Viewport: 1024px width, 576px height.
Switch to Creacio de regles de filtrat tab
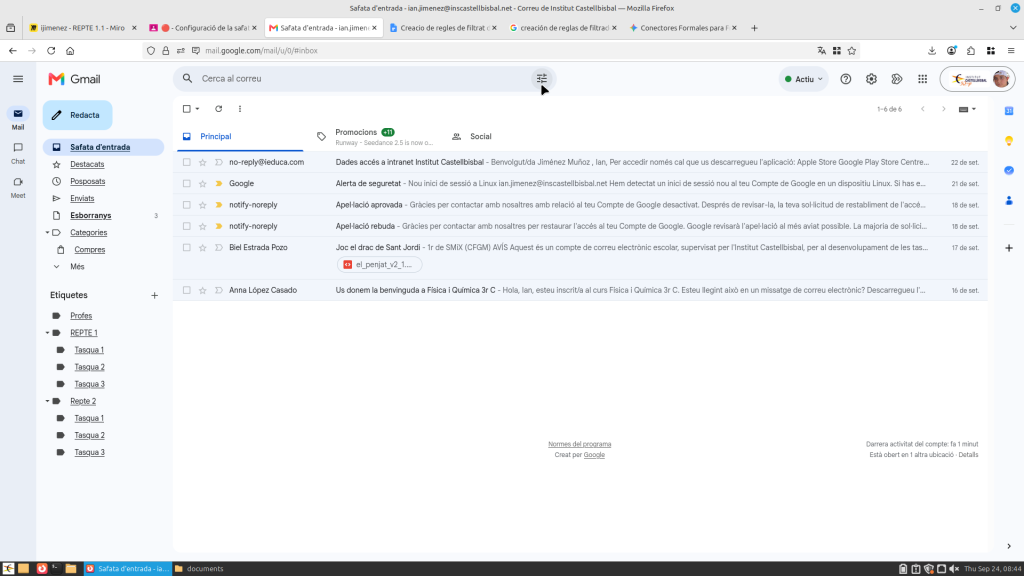click(444, 28)
